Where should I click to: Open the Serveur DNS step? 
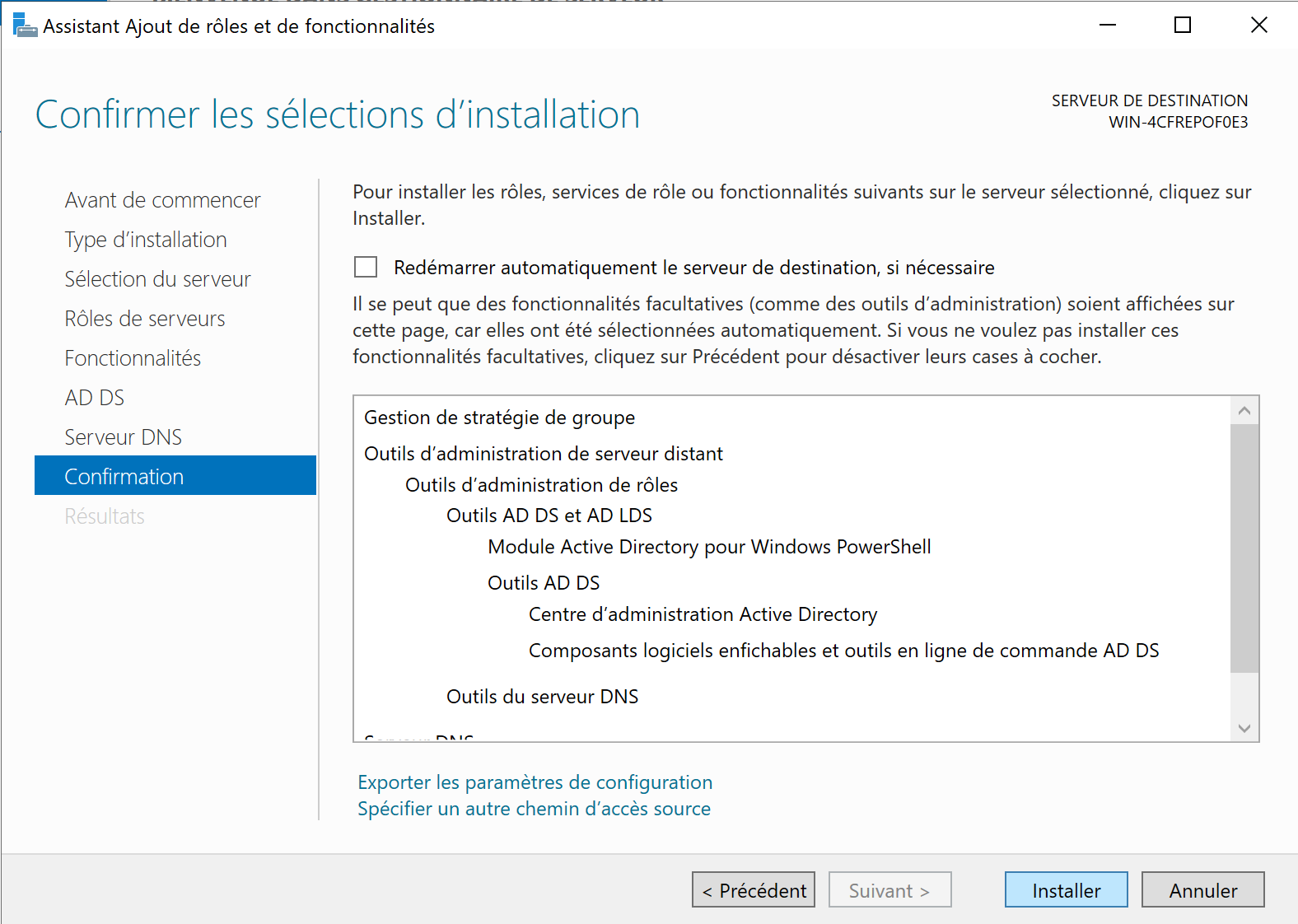124,437
